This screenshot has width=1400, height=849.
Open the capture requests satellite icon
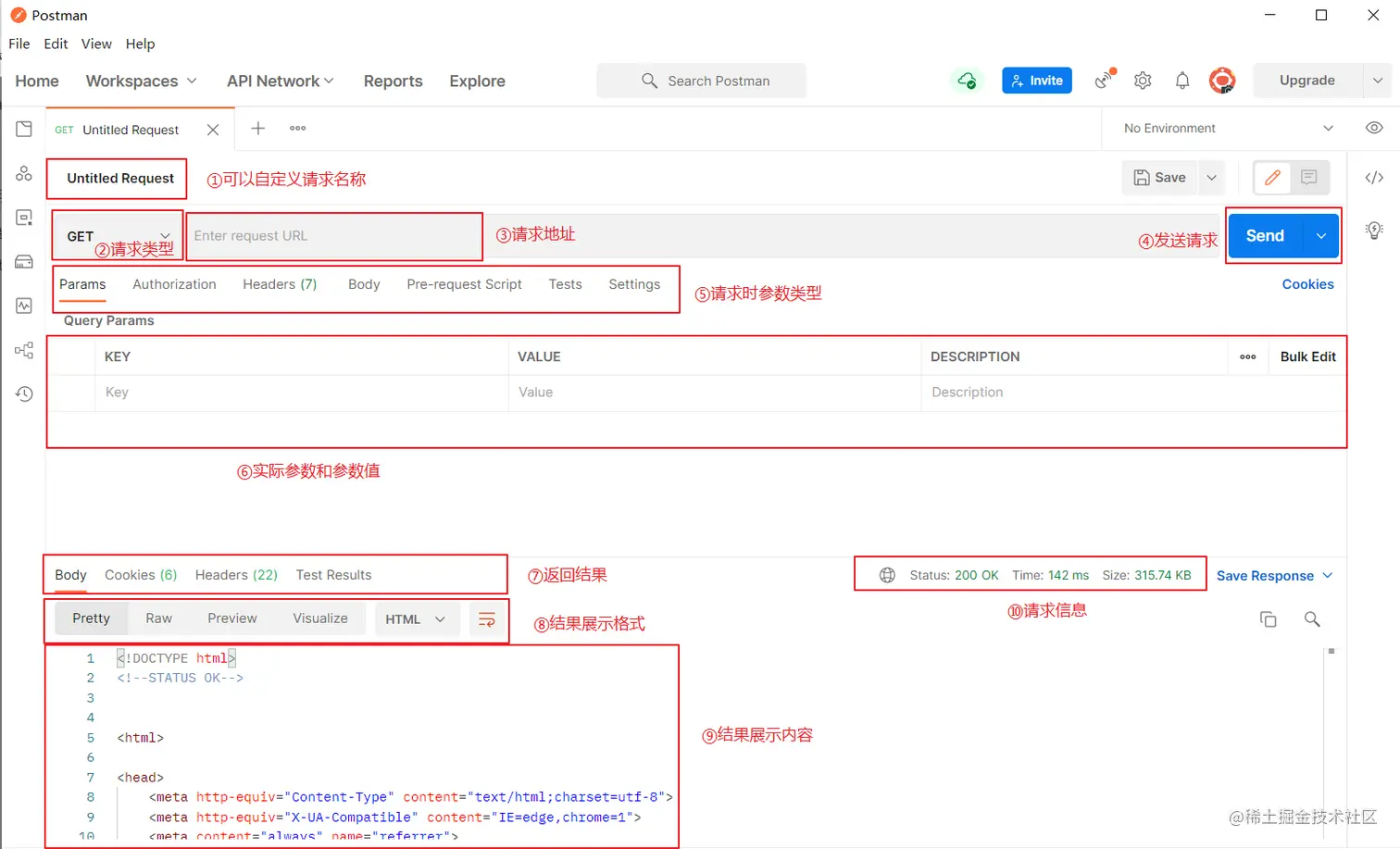[x=1104, y=80]
